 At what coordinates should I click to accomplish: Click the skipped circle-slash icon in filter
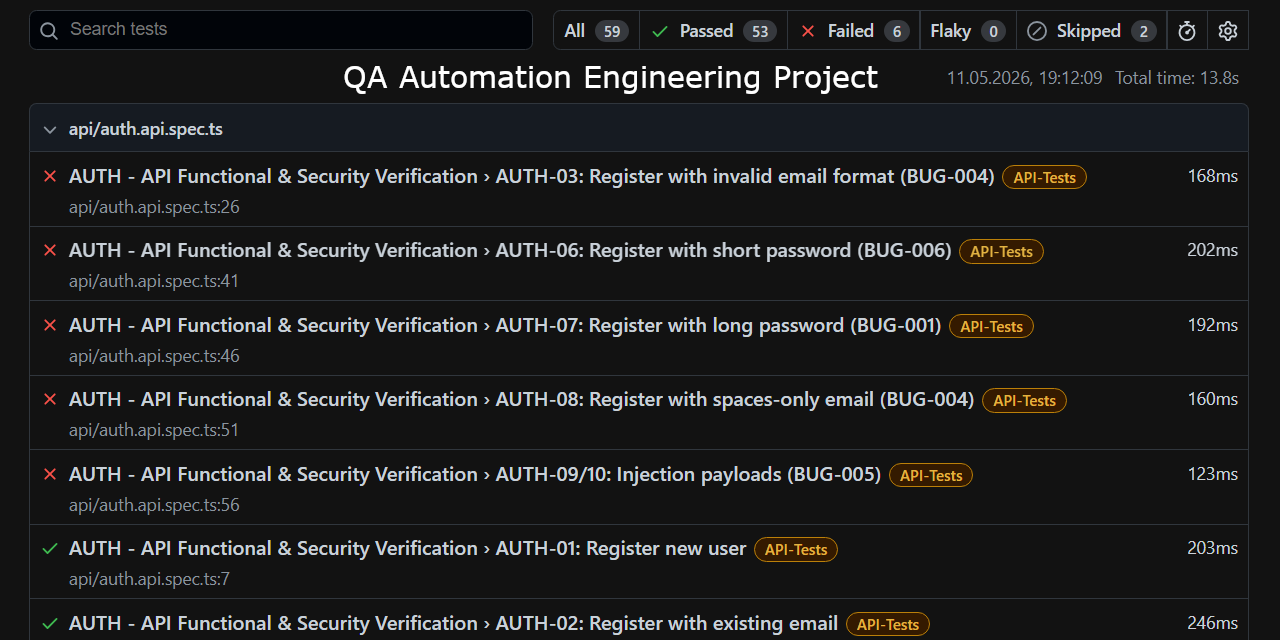(1037, 32)
